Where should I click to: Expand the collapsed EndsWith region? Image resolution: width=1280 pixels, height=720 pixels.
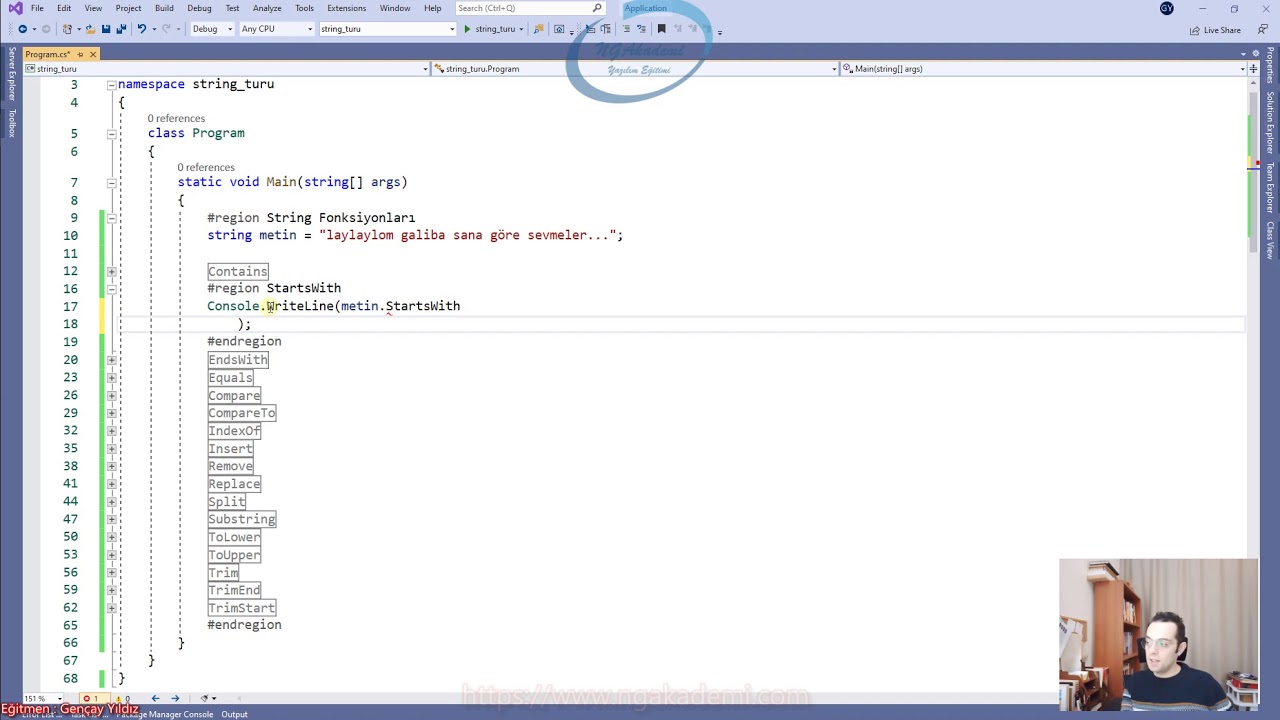click(111, 360)
